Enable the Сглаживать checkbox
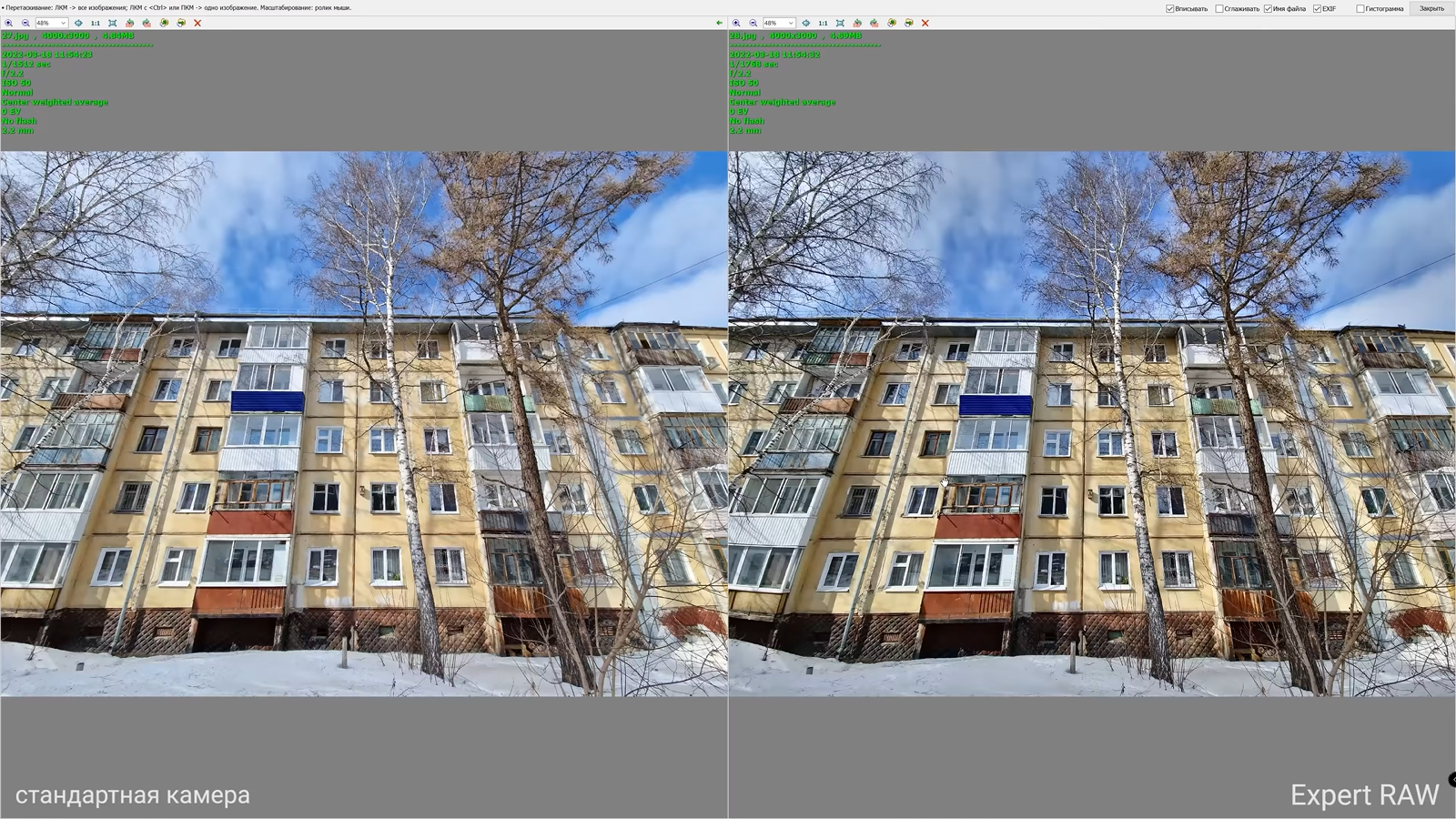The image size is (1456, 819). (1219, 9)
